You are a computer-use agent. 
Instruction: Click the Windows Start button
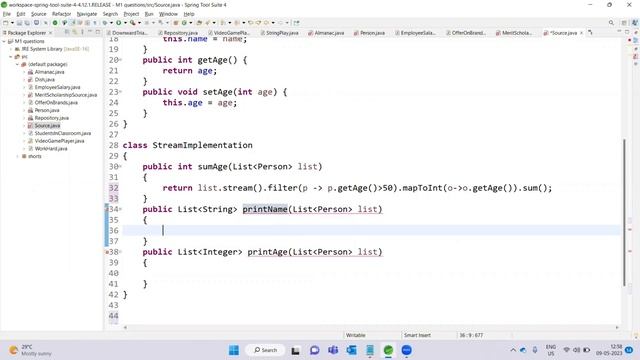(x=234, y=350)
